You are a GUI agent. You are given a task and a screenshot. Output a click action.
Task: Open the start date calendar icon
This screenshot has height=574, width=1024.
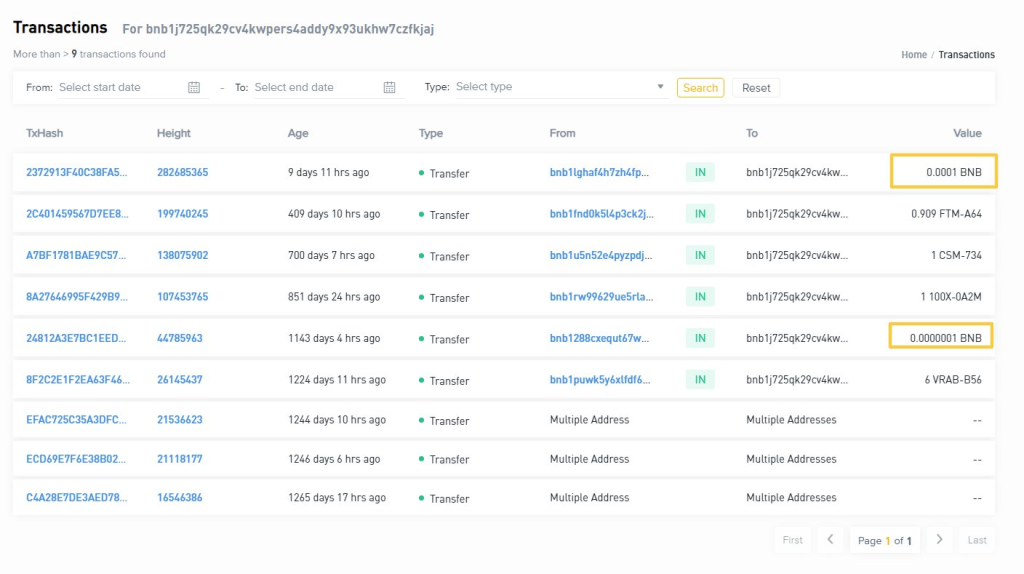click(x=194, y=88)
